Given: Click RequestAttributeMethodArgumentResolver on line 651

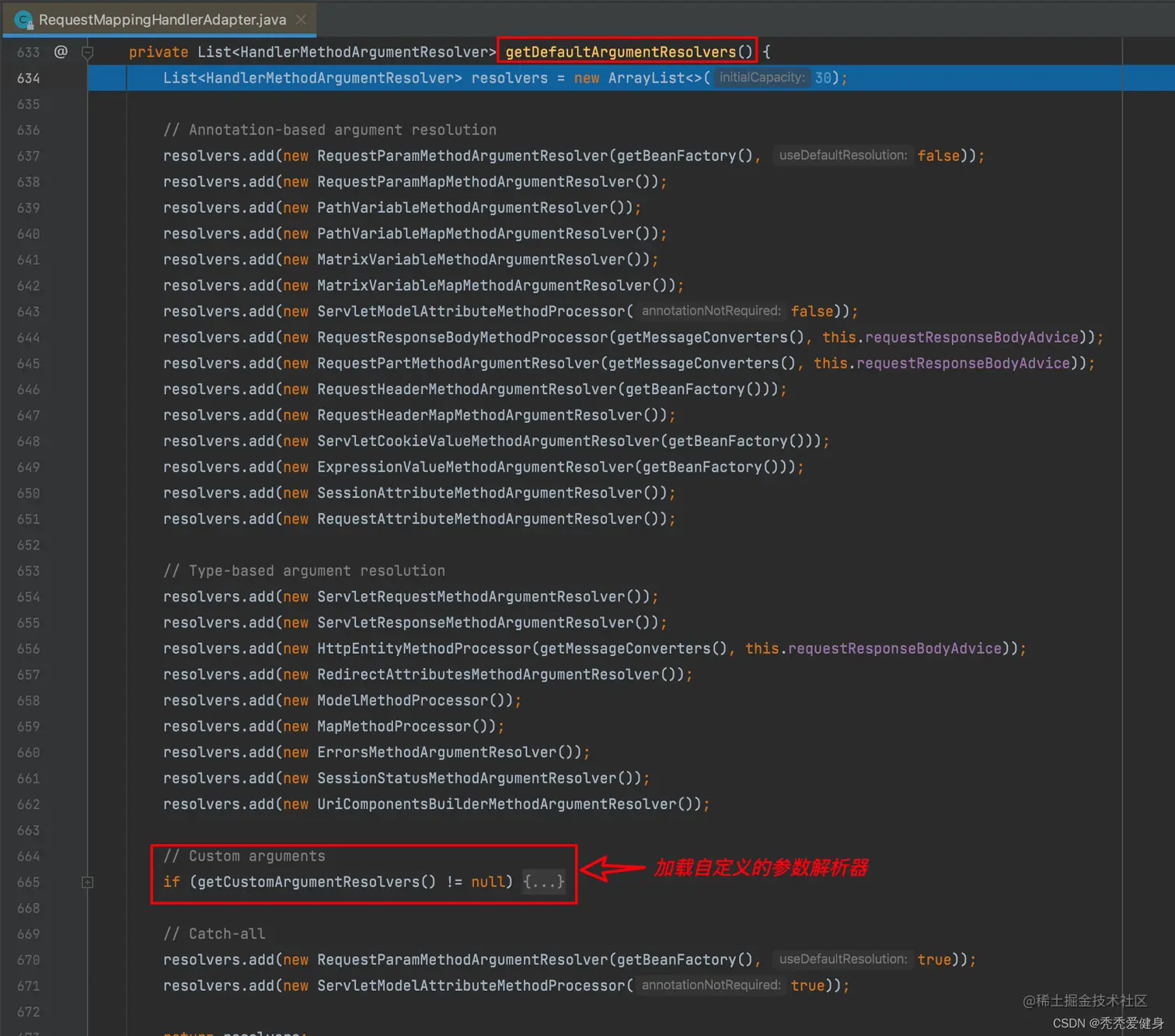Looking at the screenshot, I should pos(479,519).
